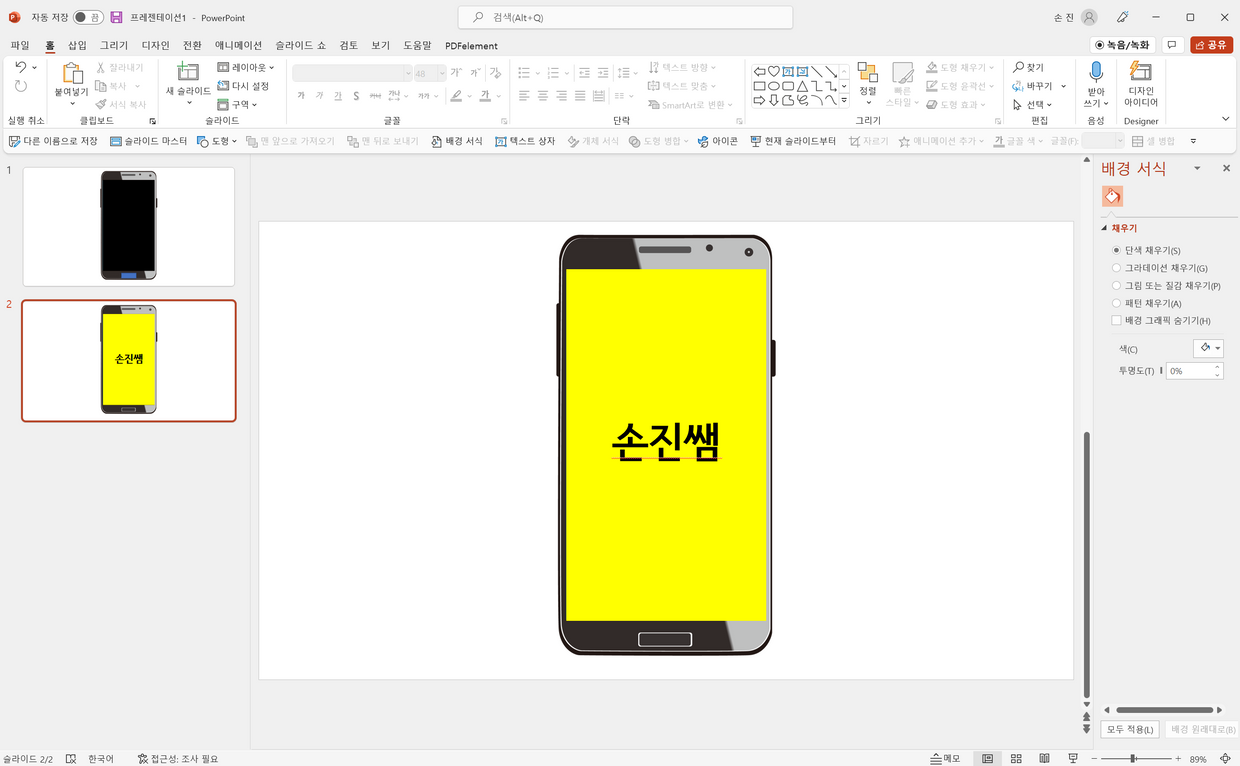The width and height of the screenshot is (1240, 766).
Task: Select the heart shape in shapes gallery
Action: pyautogui.click(x=774, y=71)
